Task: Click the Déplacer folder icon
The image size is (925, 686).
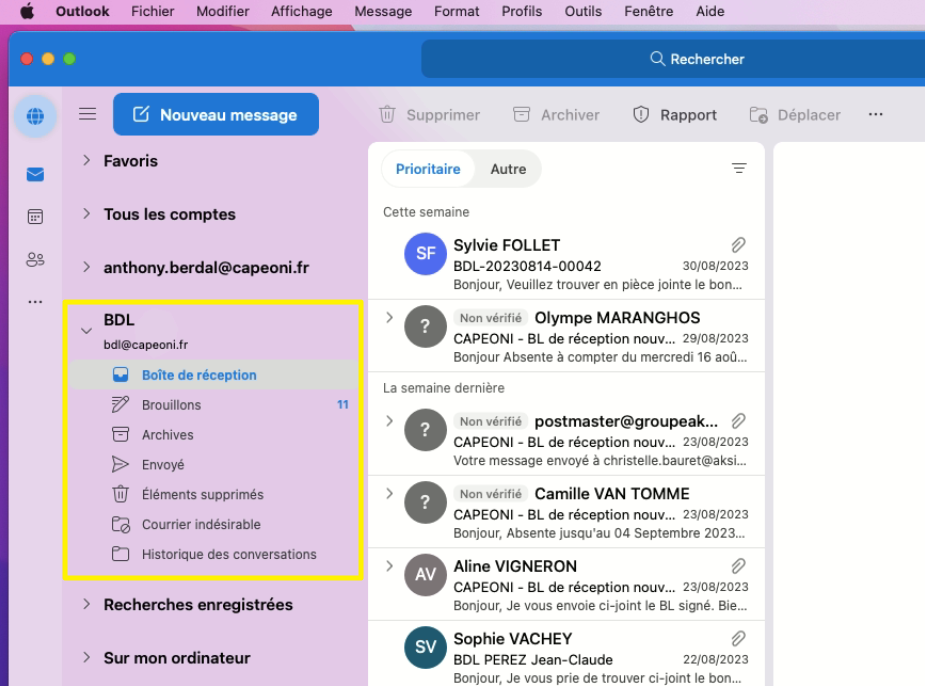Action: click(x=759, y=114)
